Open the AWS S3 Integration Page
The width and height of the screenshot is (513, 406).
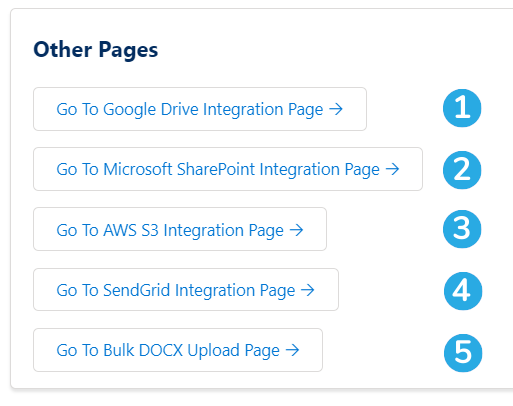[x=180, y=229]
